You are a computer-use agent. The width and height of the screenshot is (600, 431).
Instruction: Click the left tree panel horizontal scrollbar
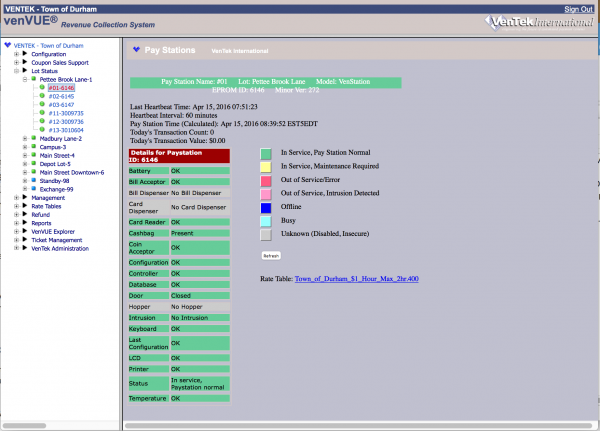24,425
